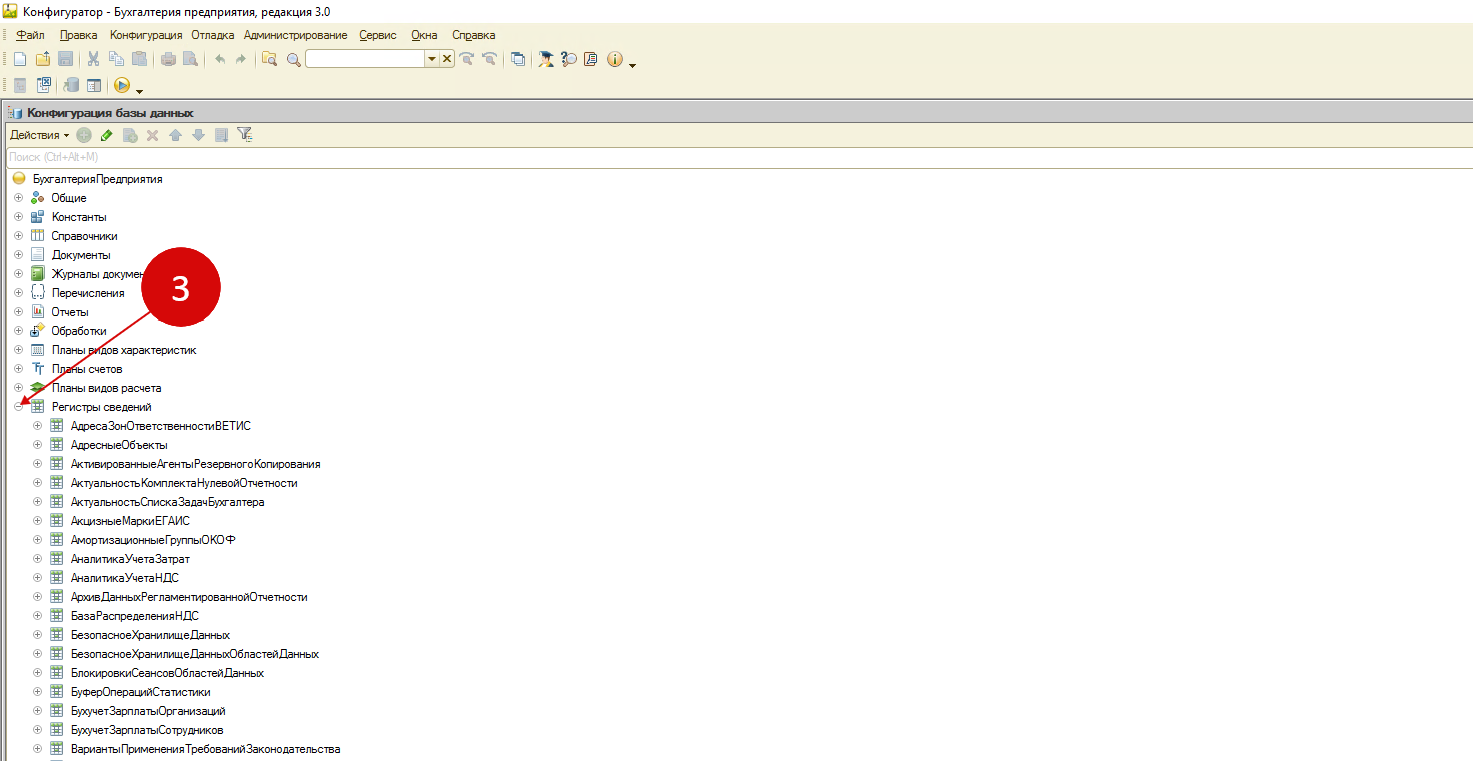Expand the АдресныеОбъекты register node
Image resolution: width=1473 pixels, height=761 pixels.
(x=37, y=445)
